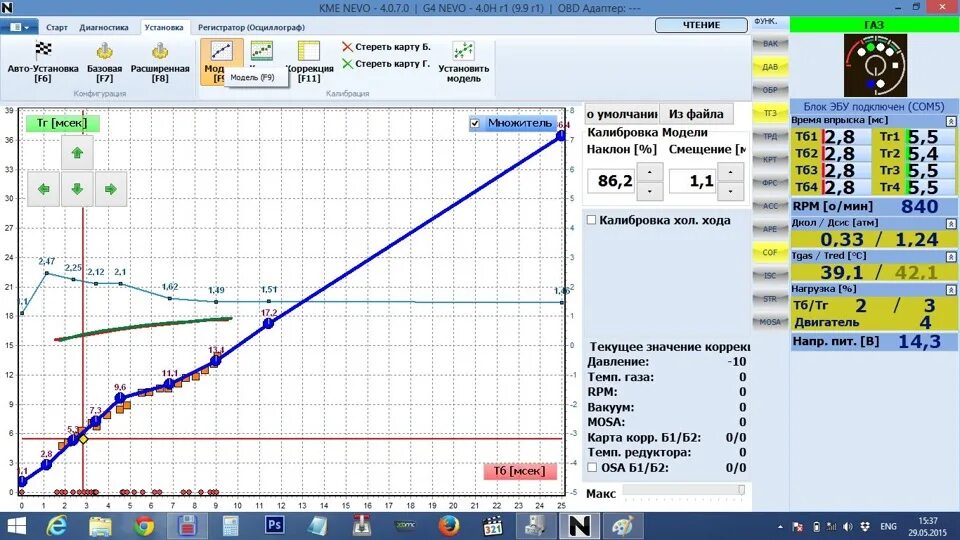Move the model point left with the green arrow
Screen dimensions: 960x540
[43, 189]
